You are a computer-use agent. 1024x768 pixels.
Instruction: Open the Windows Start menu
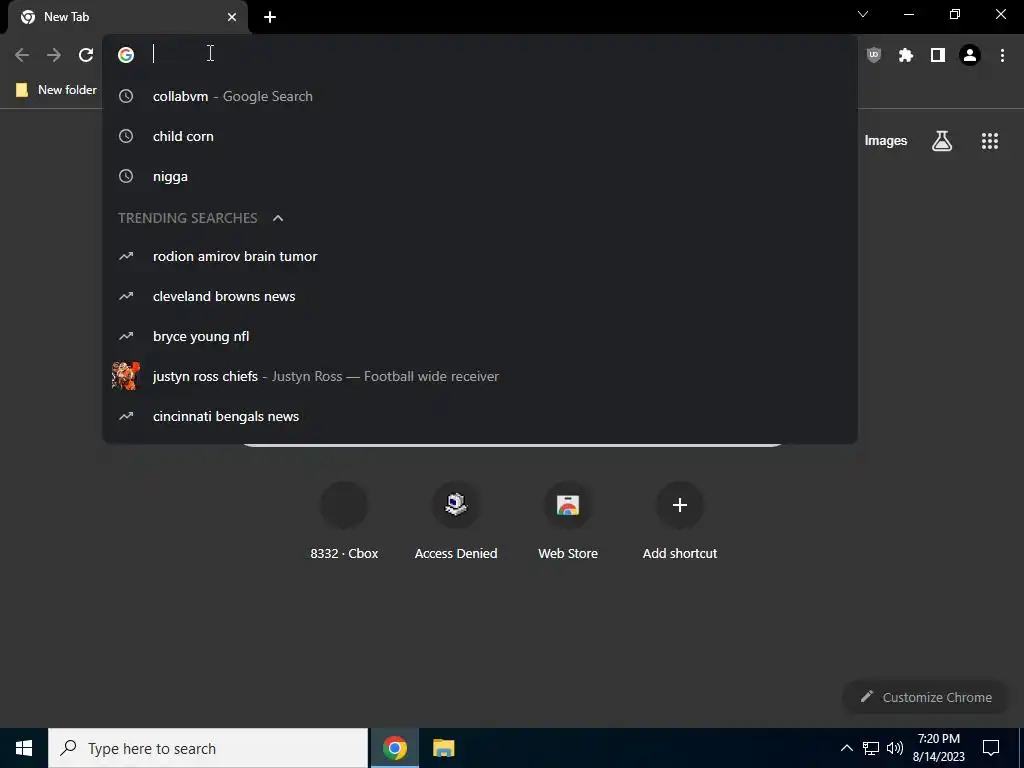[24, 748]
